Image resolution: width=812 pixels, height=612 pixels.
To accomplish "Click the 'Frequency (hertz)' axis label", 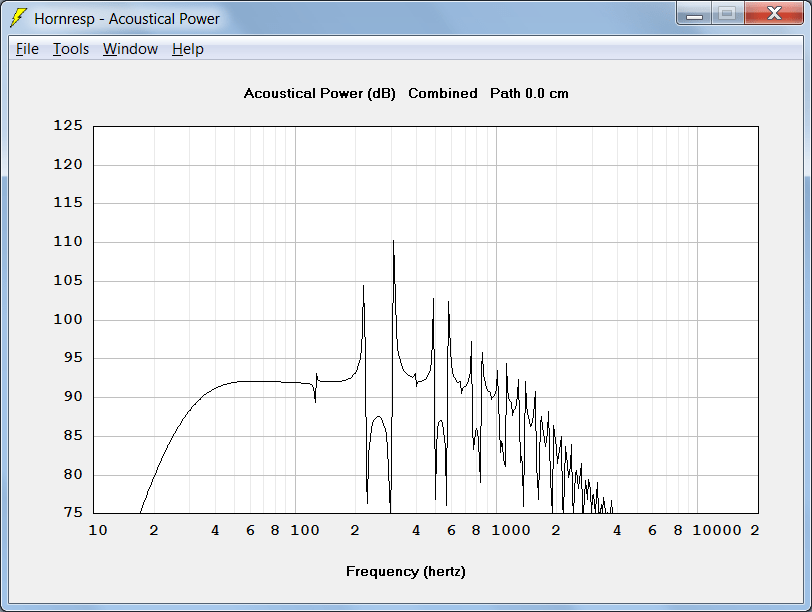I will pyautogui.click(x=406, y=572).
